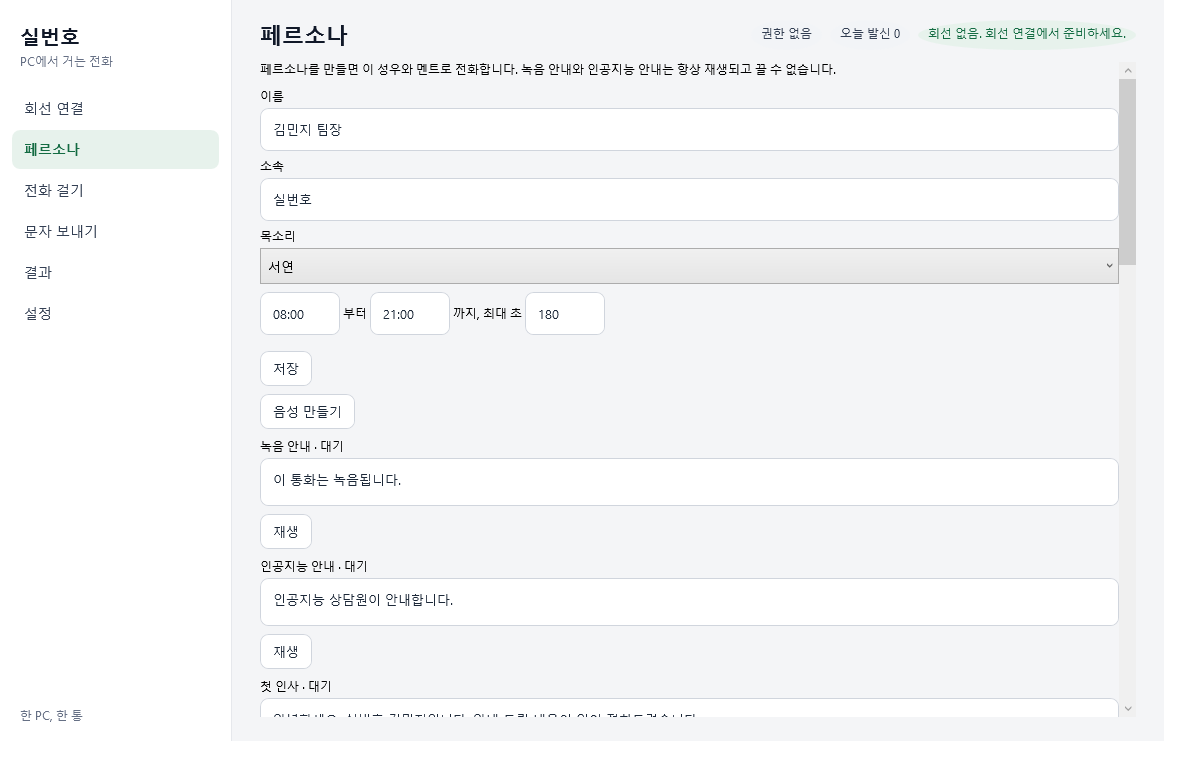Click the 권한 없음 status label
Image resolution: width=1180 pixels, height=780 pixels.
(x=786, y=33)
